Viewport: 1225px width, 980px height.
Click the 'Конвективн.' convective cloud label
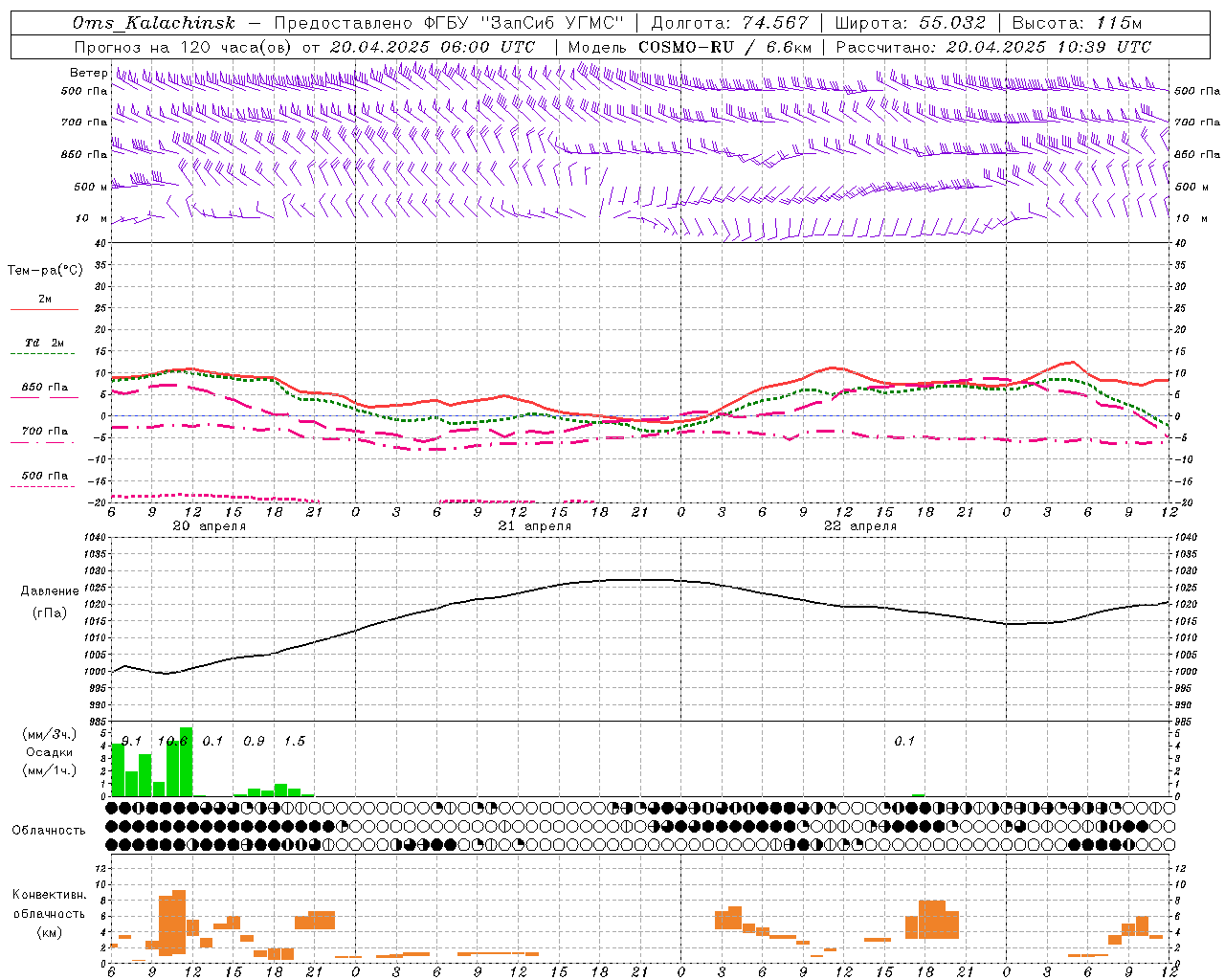click(x=49, y=895)
